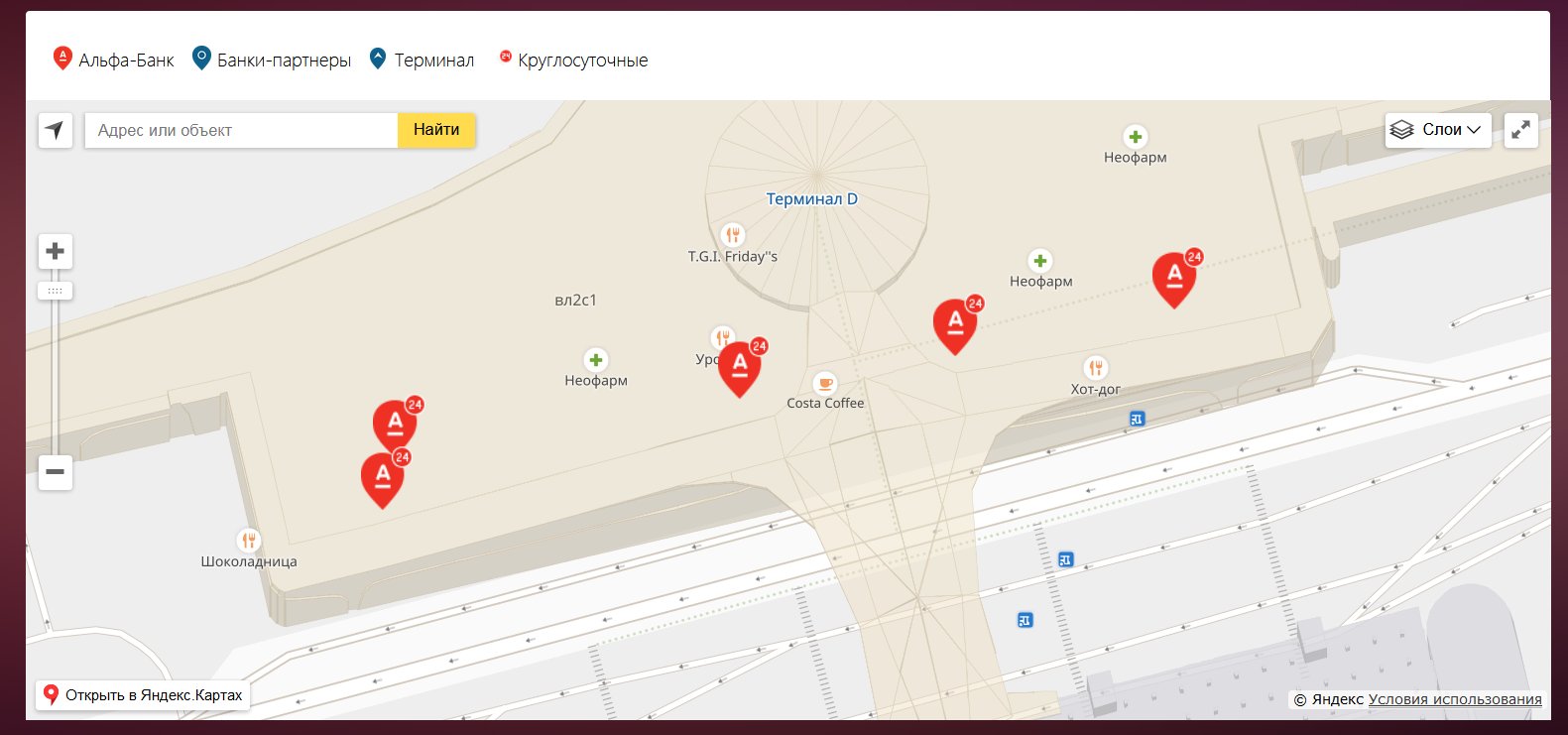Focus the "Адрес или объект" search field
The height and width of the screenshot is (735, 1568).
[x=241, y=130]
